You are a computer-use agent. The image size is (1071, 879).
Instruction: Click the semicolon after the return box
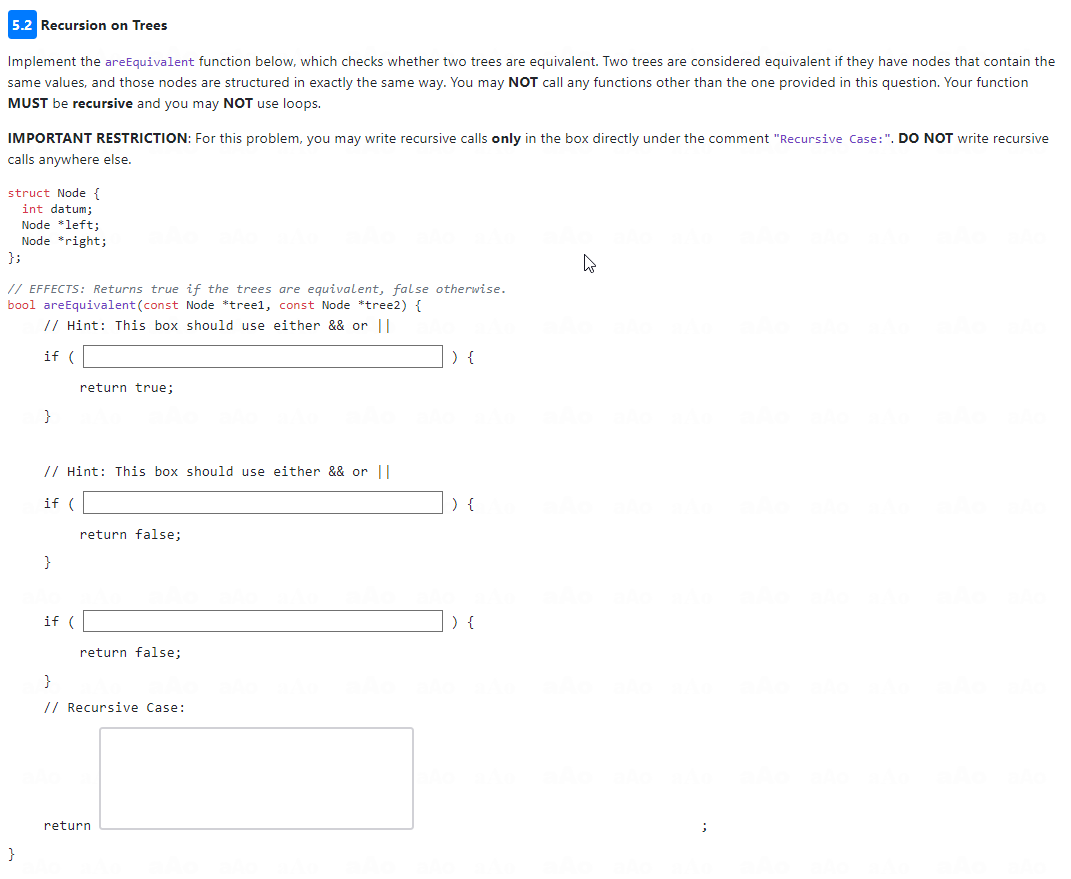(704, 825)
